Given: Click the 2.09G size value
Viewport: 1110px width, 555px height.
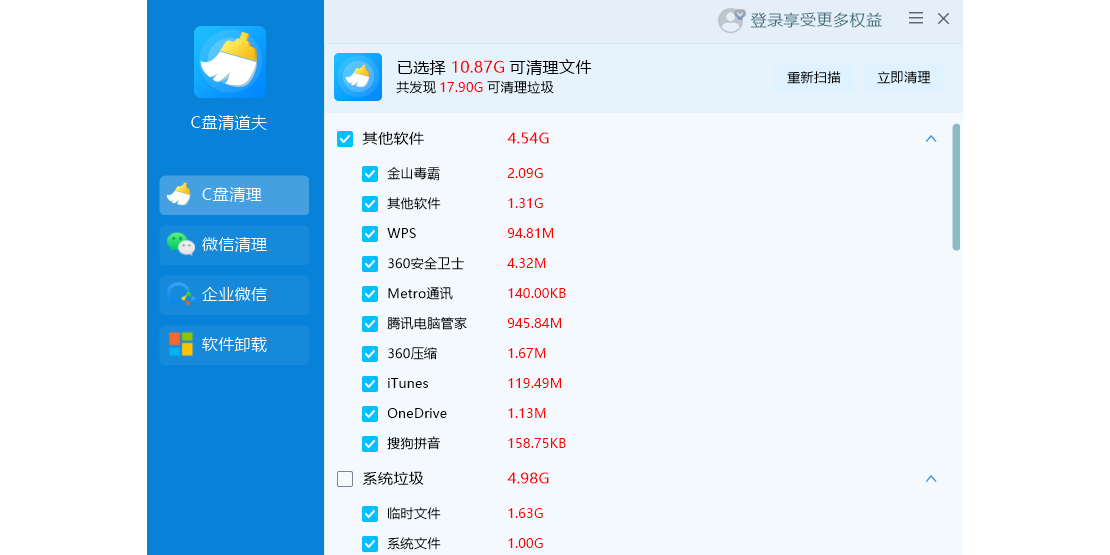Looking at the screenshot, I should pos(525,173).
